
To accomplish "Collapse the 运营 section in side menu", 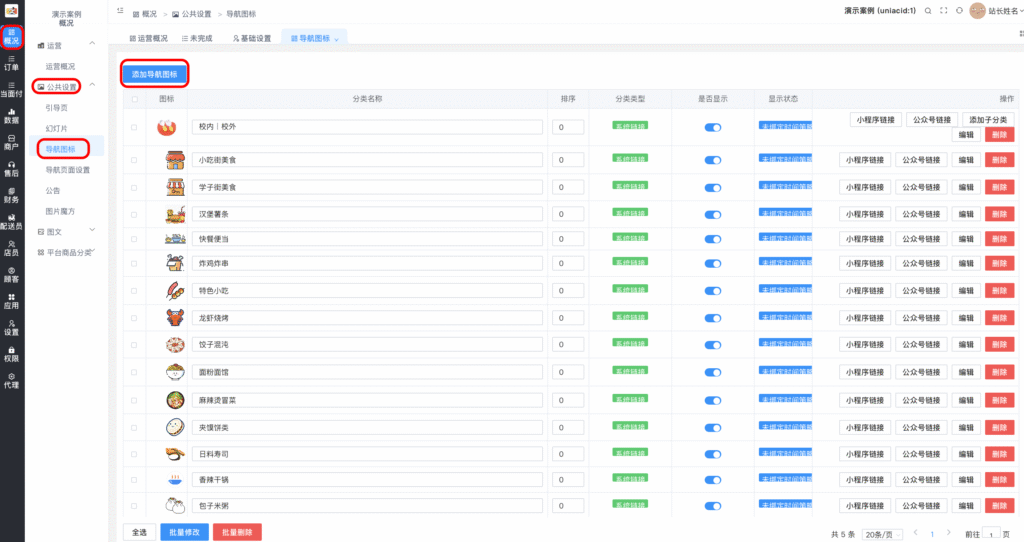I will 92,45.
